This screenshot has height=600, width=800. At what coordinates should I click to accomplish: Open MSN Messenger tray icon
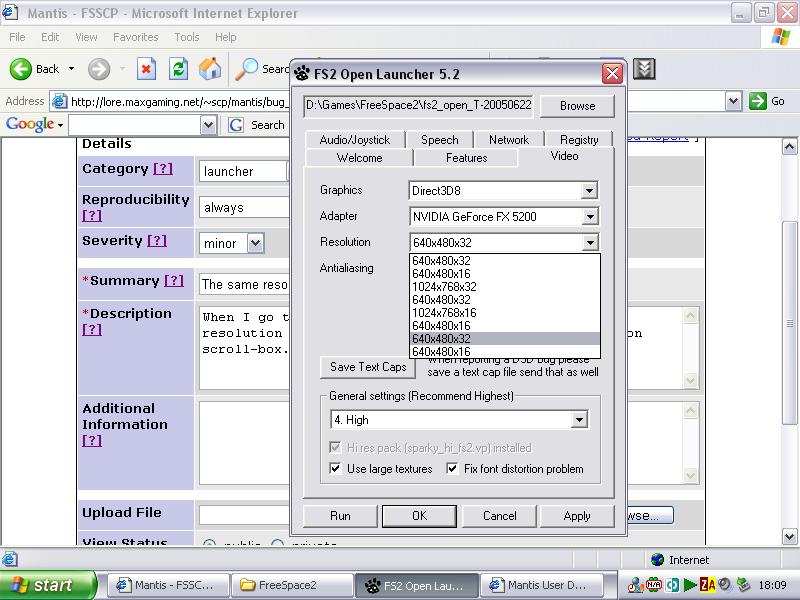[x=635, y=585]
